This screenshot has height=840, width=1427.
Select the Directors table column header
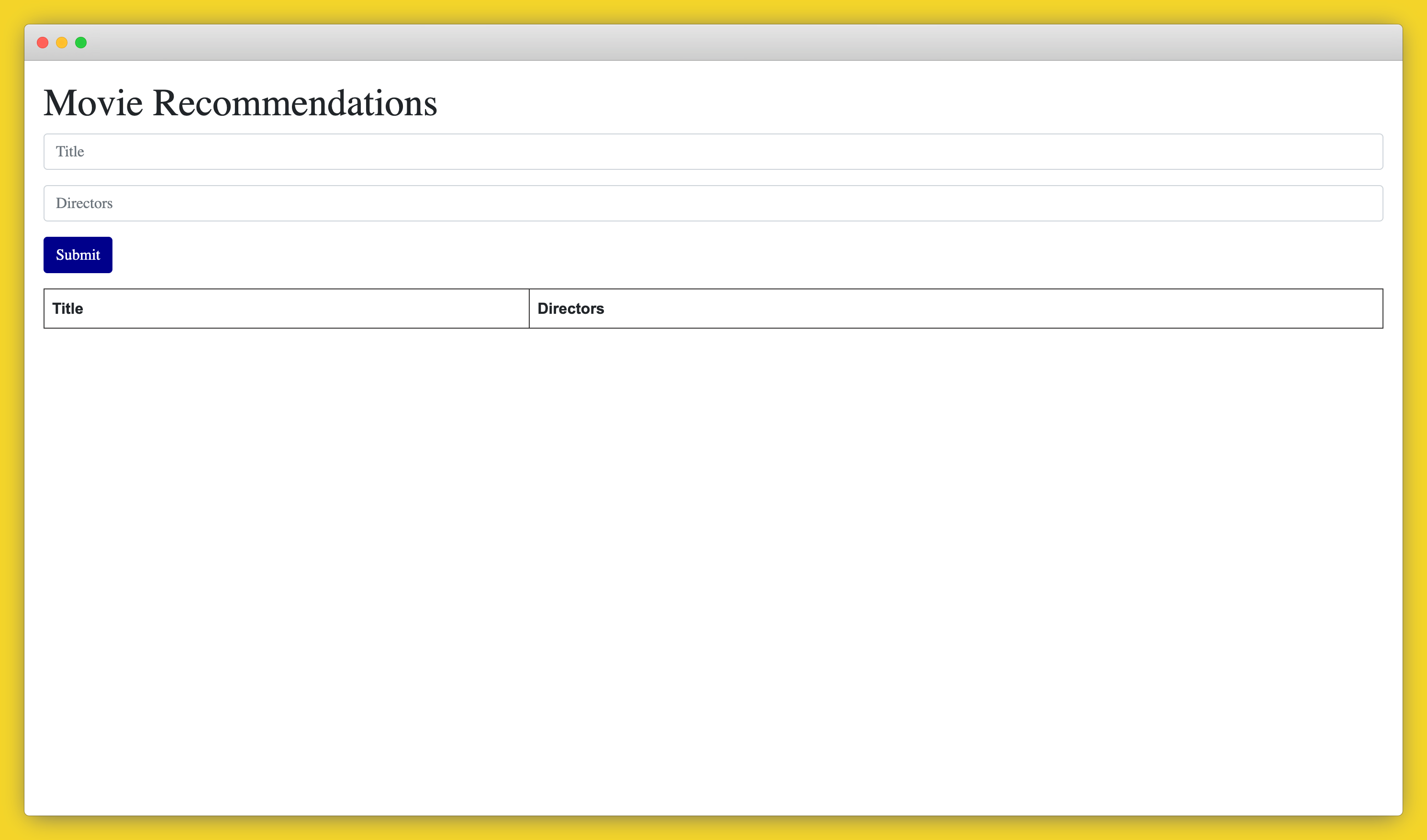(x=570, y=309)
